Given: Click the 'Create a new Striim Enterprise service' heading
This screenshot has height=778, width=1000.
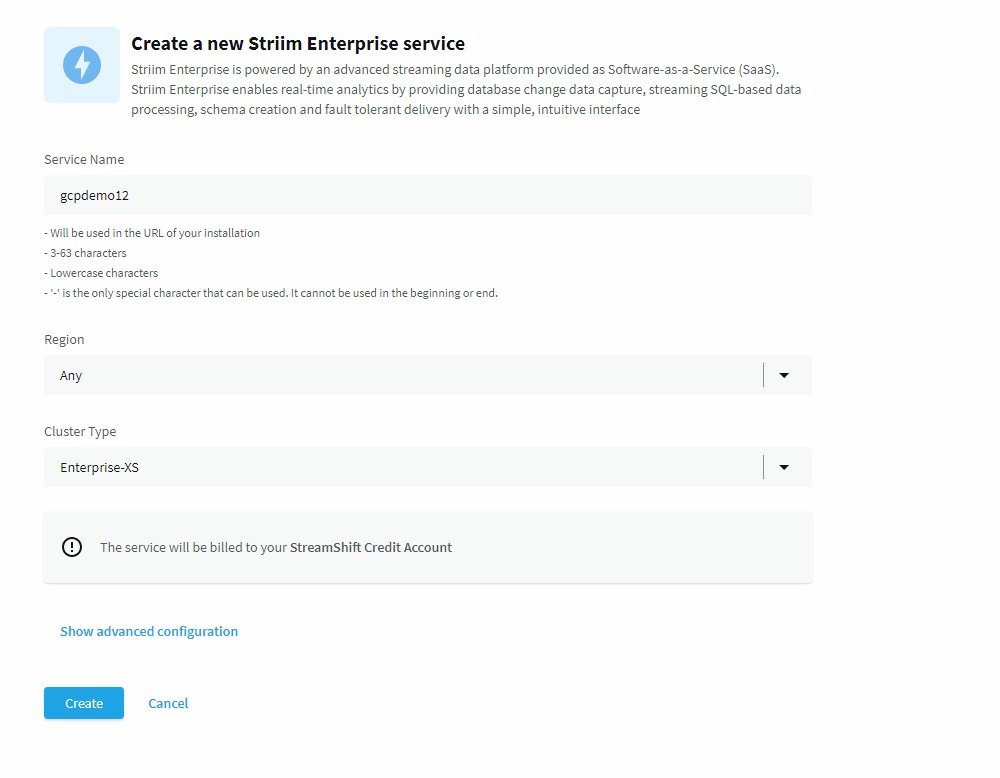Looking at the screenshot, I should [298, 43].
